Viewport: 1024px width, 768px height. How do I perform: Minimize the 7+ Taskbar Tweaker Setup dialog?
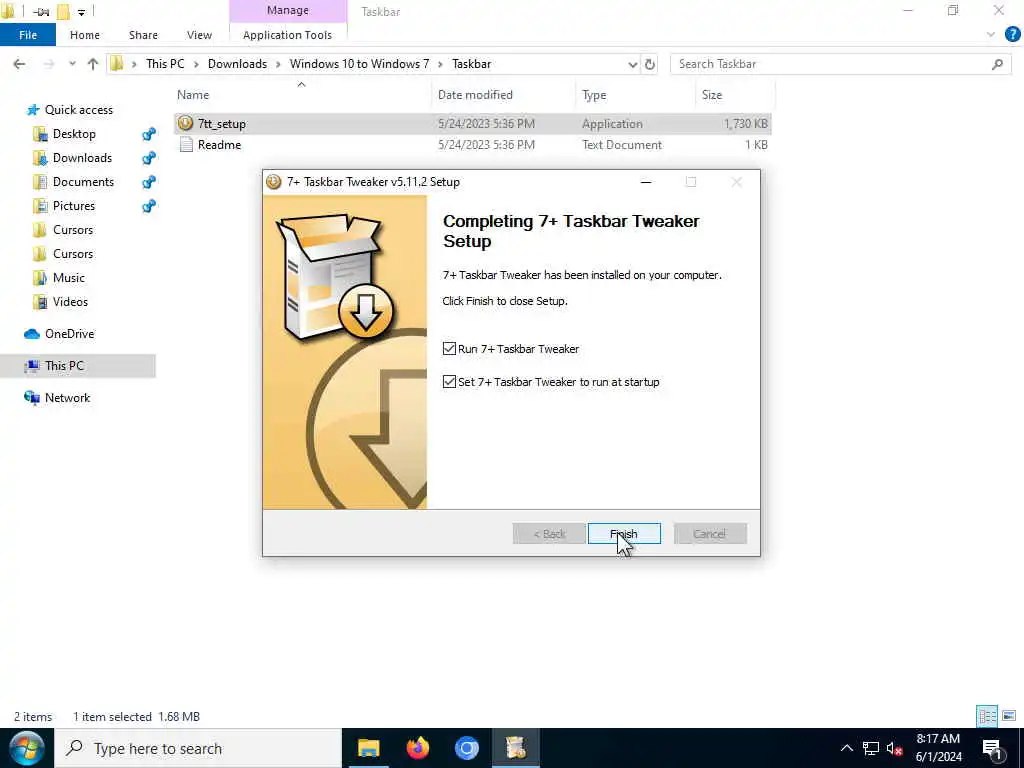(x=646, y=182)
